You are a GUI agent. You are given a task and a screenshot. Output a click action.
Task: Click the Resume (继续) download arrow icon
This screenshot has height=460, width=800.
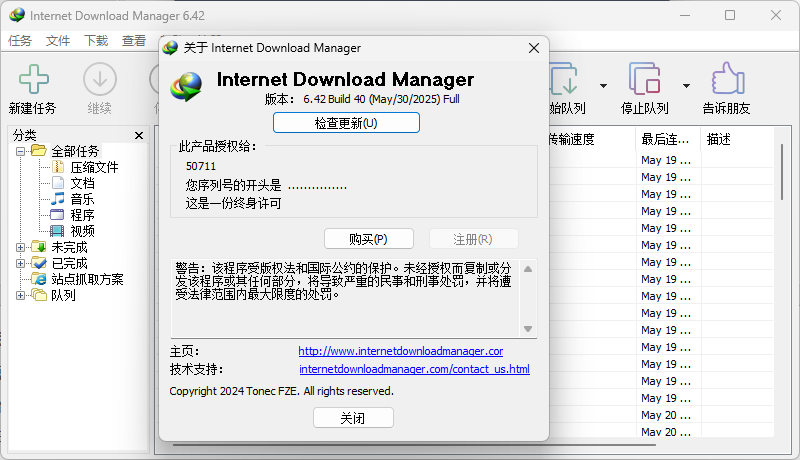coord(99,79)
